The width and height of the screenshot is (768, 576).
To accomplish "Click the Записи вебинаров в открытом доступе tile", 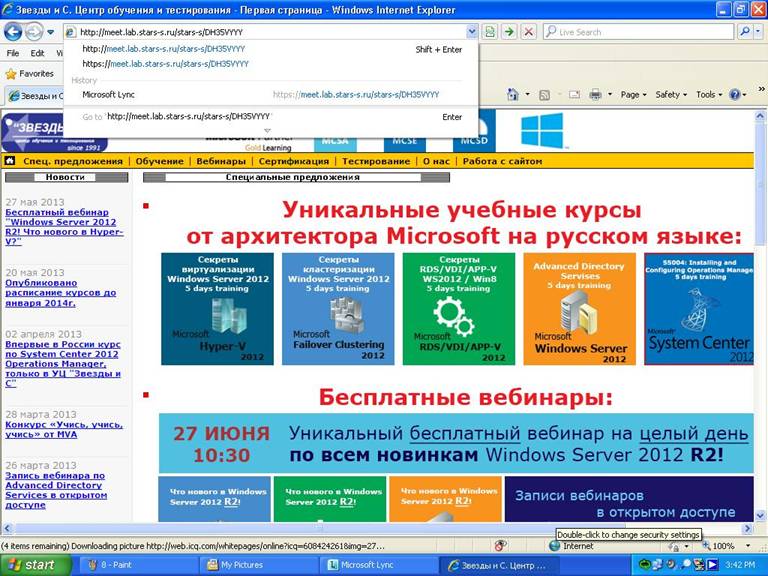I will (629, 499).
